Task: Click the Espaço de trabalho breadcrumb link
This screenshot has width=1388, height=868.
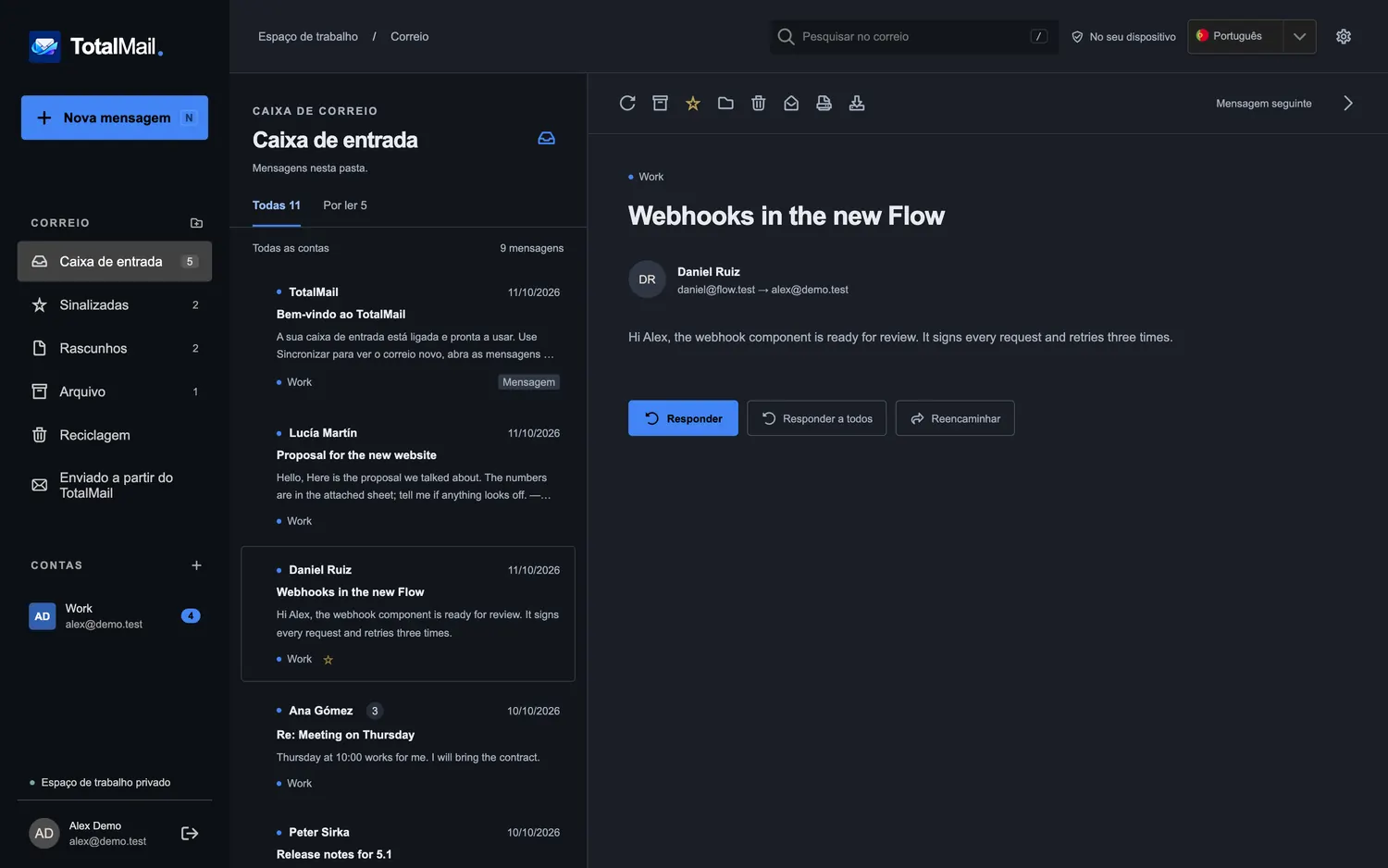Action: [308, 37]
